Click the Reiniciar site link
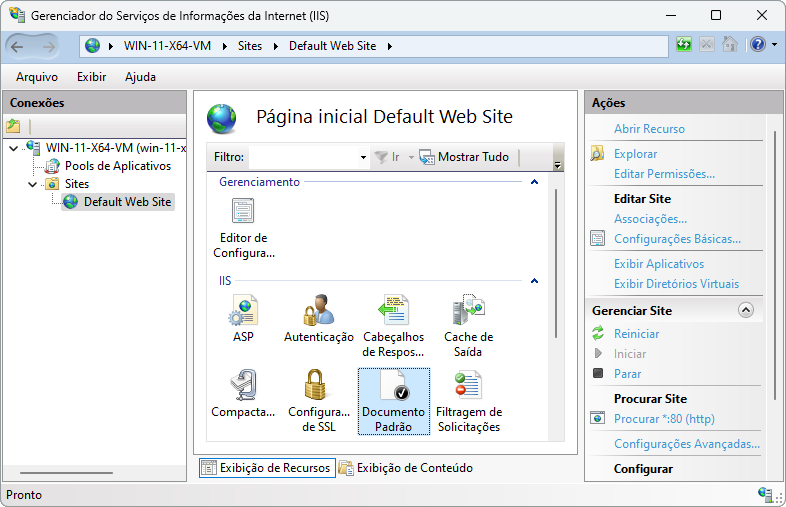The height and width of the screenshot is (507, 786). [x=636, y=334]
